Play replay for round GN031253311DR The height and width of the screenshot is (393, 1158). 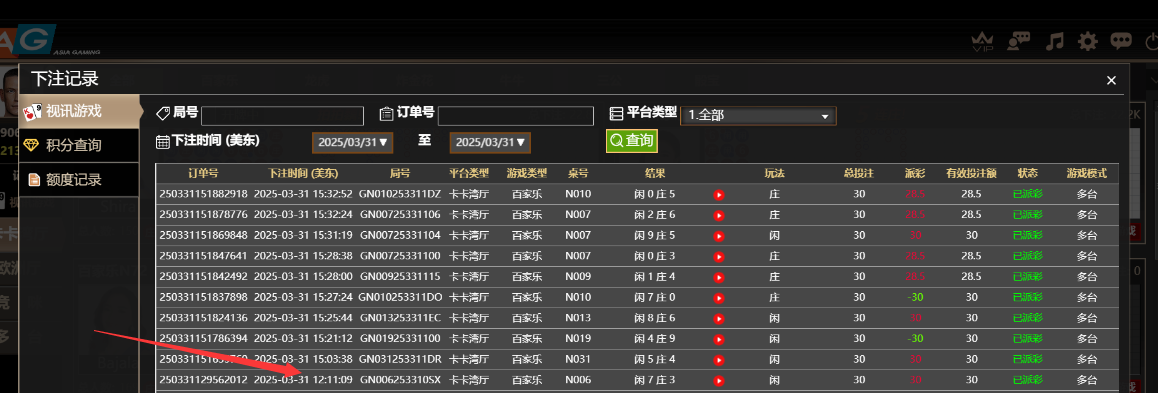(x=719, y=360)
